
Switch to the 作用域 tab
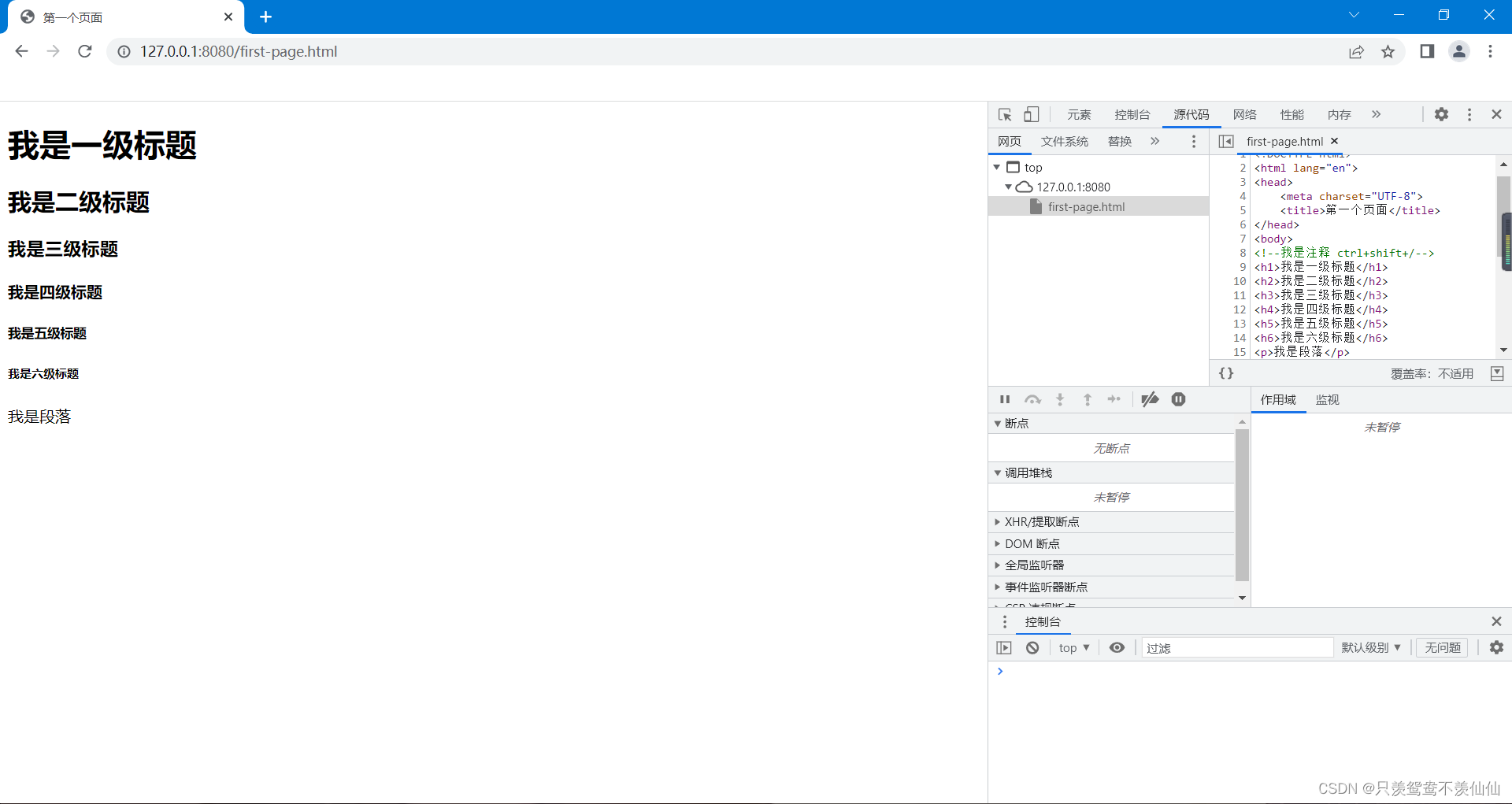(1278, 399)
